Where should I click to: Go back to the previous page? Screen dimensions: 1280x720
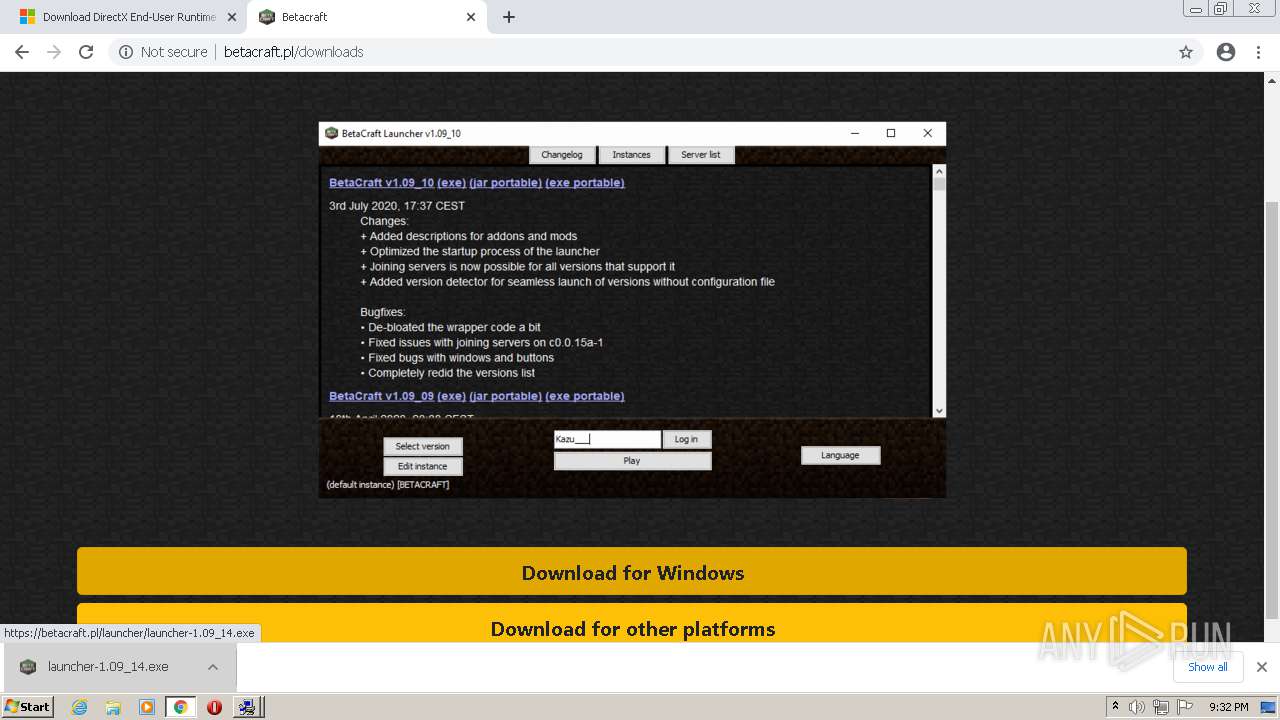22,52
